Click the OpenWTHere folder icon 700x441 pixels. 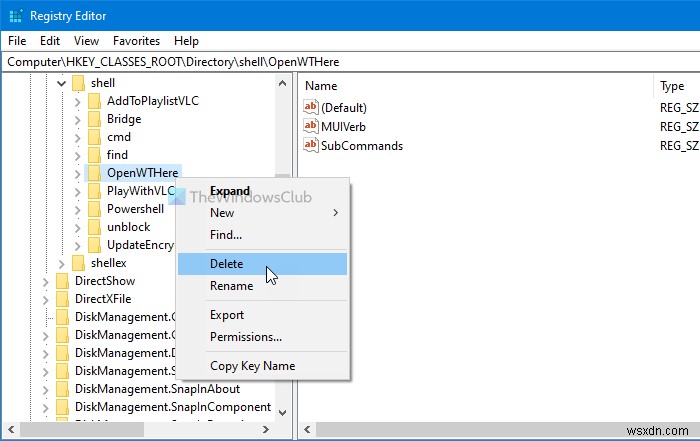click(x=94, y=173)
